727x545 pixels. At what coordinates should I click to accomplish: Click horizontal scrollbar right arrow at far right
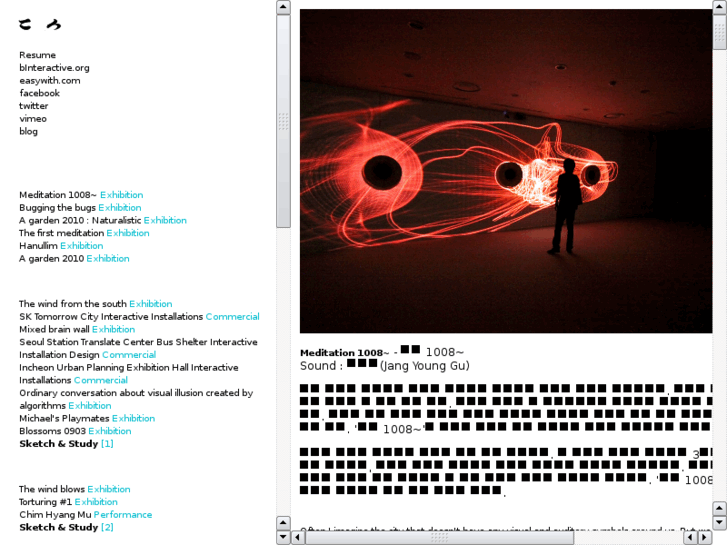[x=705, y=538]
